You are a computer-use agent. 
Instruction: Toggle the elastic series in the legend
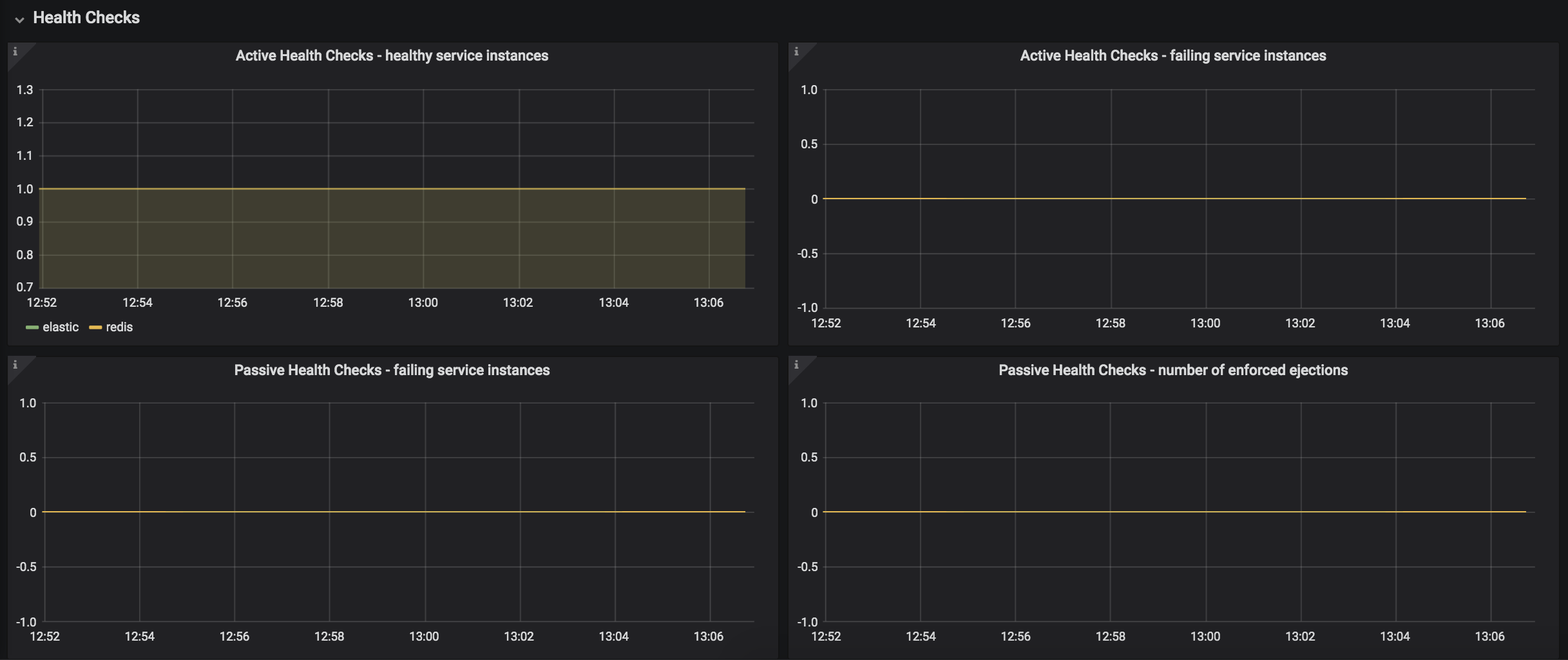click(60, 327)
